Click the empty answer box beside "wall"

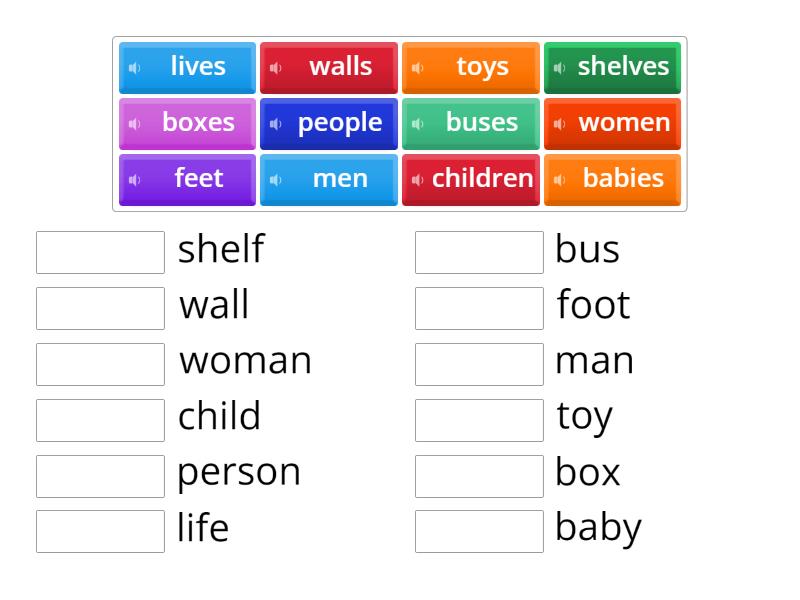coord(99,308)
